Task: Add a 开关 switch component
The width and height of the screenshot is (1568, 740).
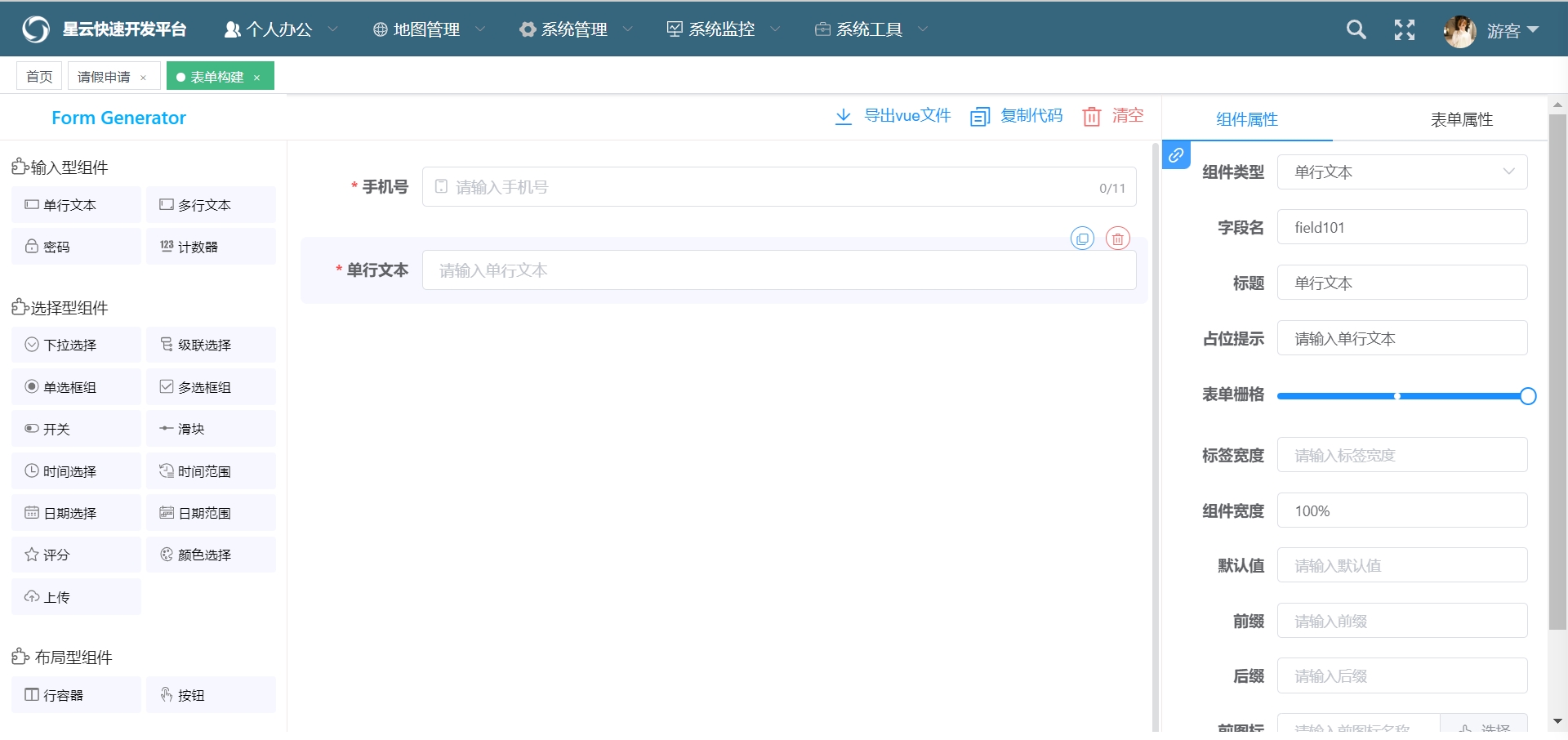Action: tap(76, 430)
